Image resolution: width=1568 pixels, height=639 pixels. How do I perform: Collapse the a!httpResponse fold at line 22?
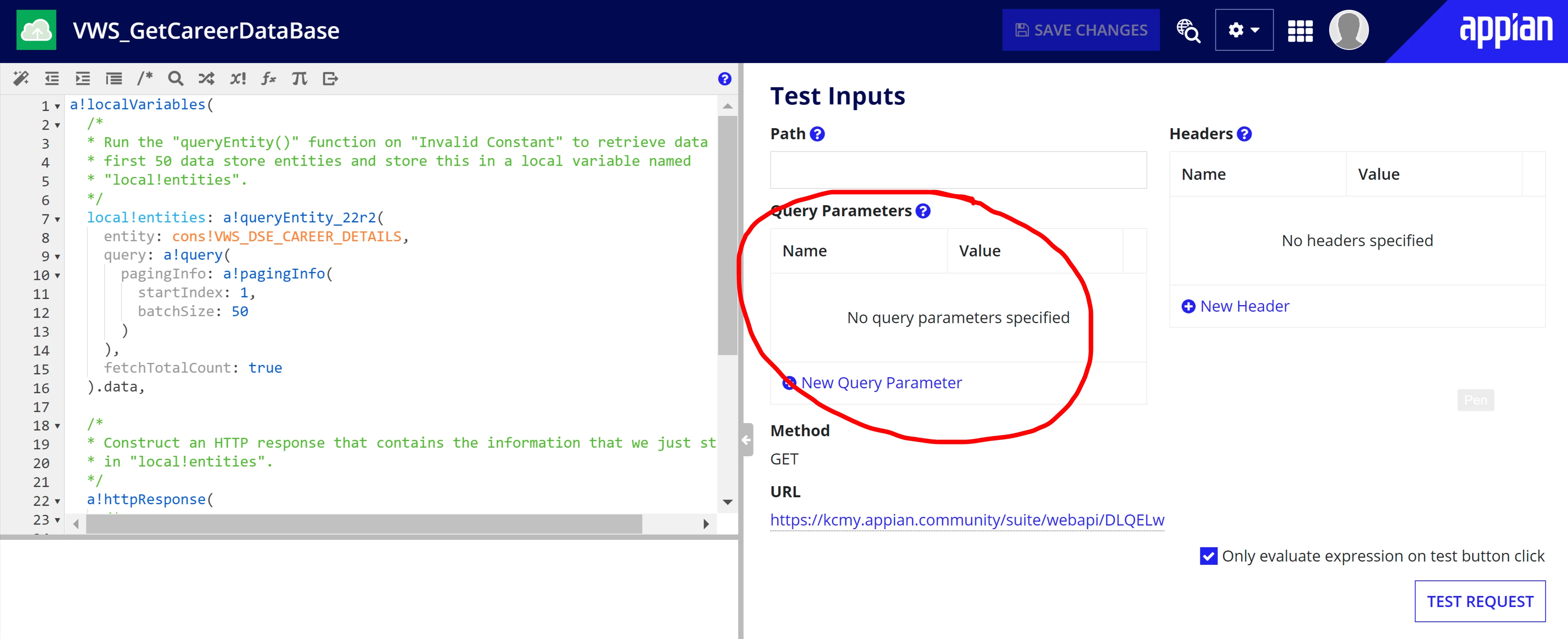58,501
